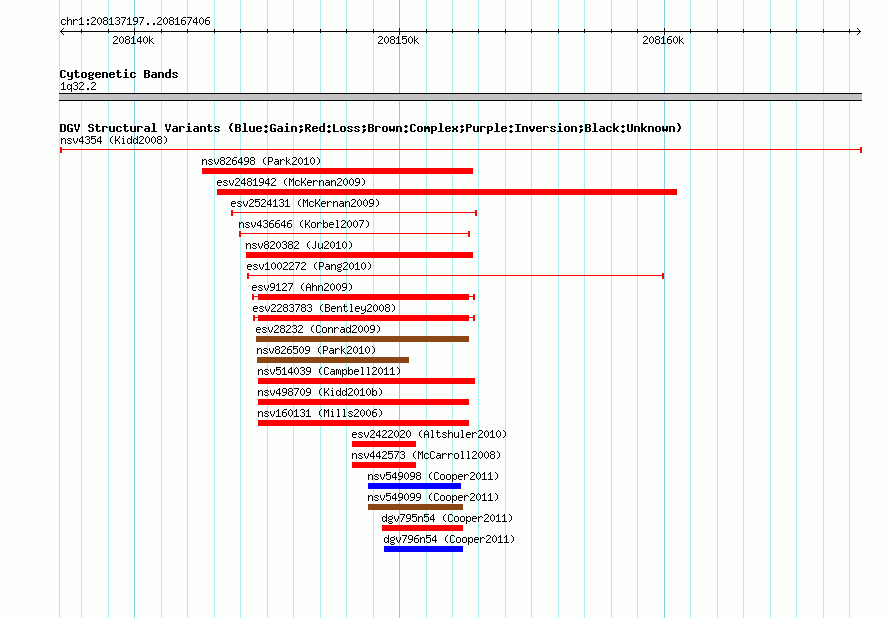Image resolution: width=890 pixels, height=618 pixels.
Task: Click the DGV Structural Variants track title
Action: coord(371,128)
